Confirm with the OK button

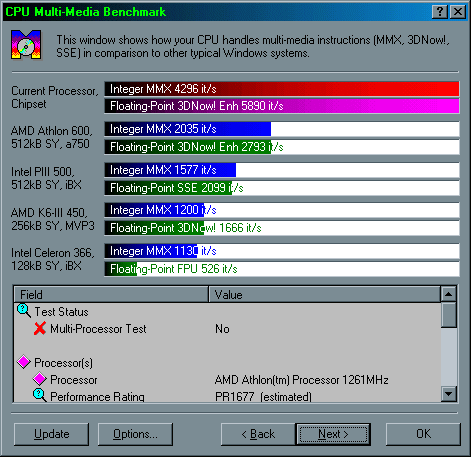coord(423,434)
